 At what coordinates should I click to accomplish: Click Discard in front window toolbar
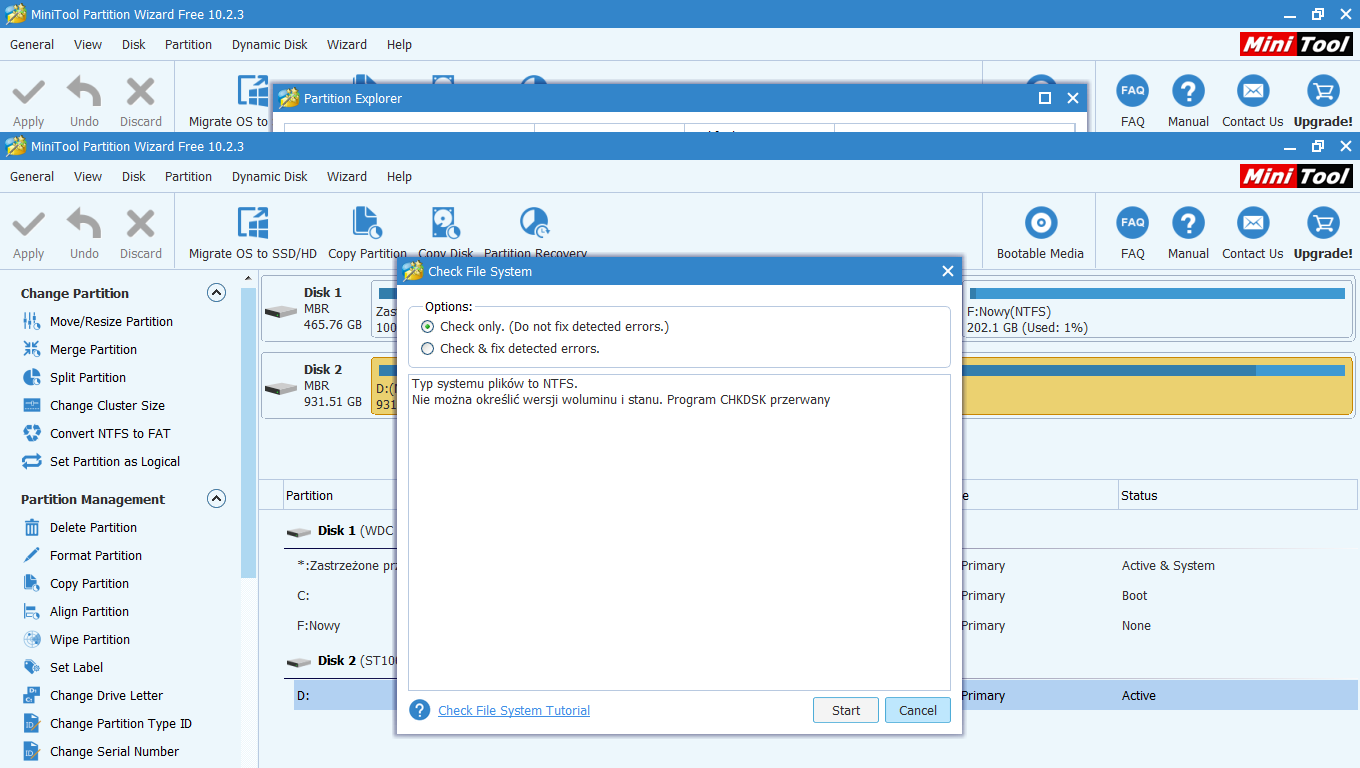(x=140, y=233)
